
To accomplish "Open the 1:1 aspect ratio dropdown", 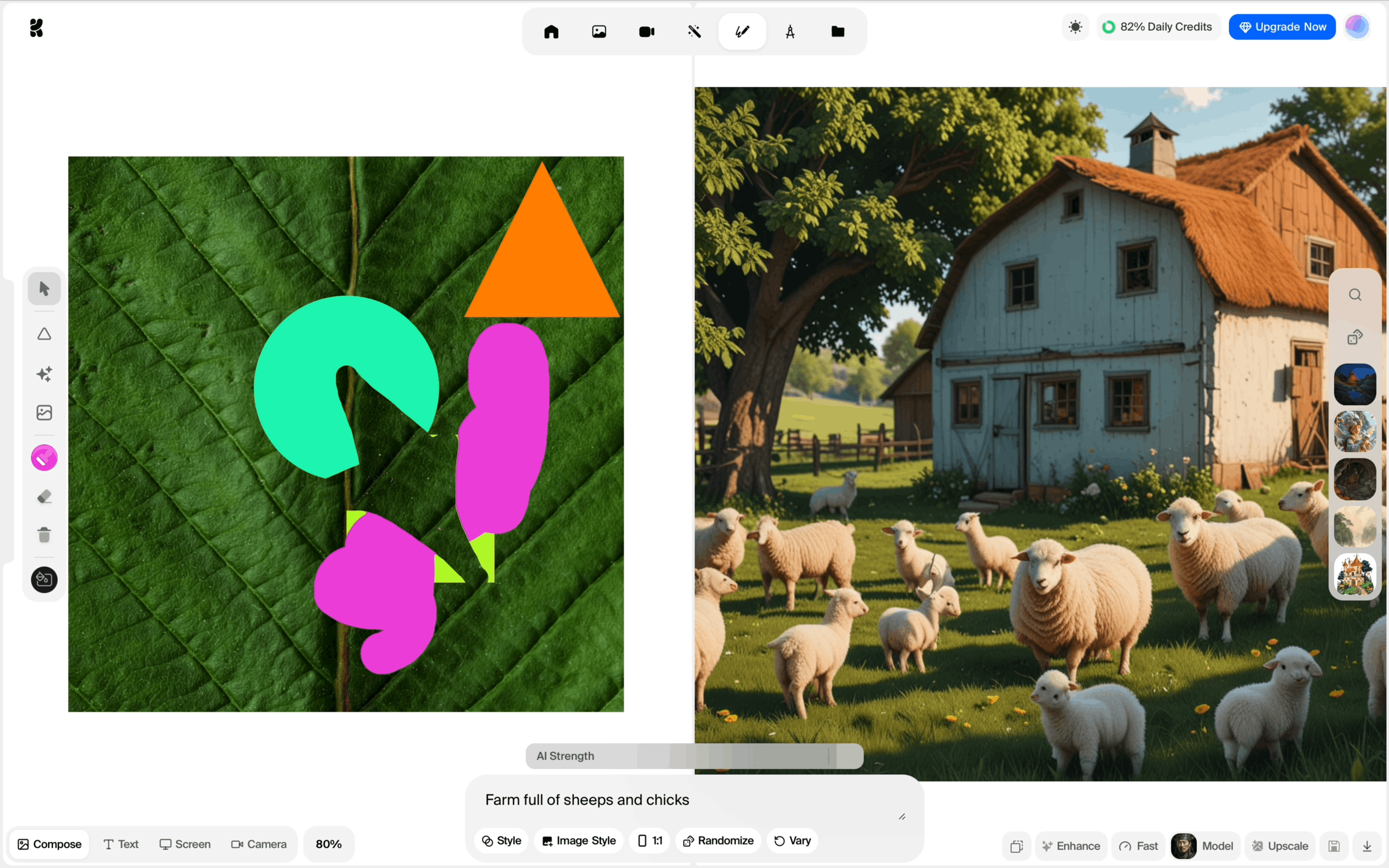I will click(650, 840).
